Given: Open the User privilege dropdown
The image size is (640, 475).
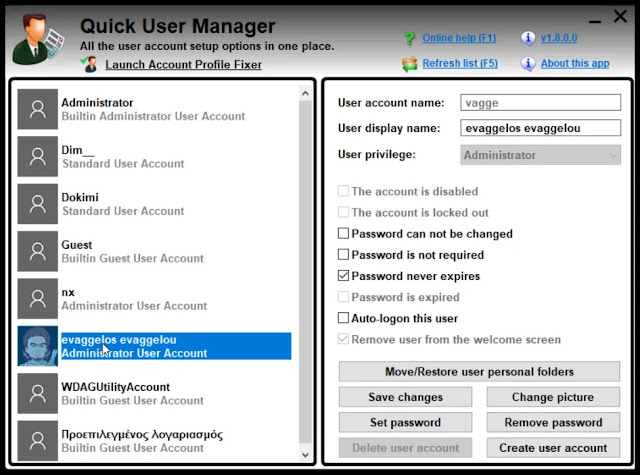Looking at the screenshot, I should tap(540, 155).
